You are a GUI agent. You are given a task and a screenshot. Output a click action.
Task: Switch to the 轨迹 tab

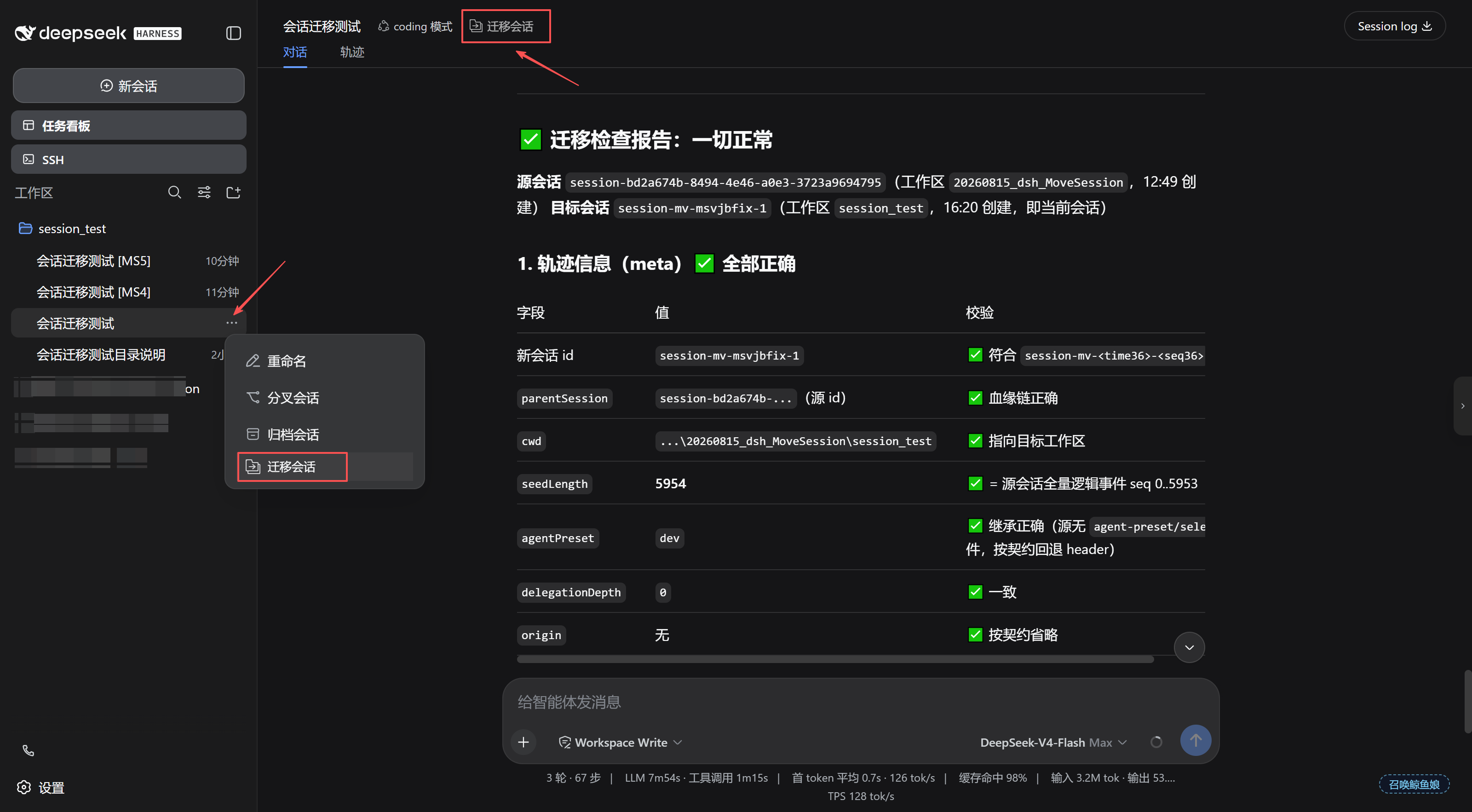click(x=352, y=52)
